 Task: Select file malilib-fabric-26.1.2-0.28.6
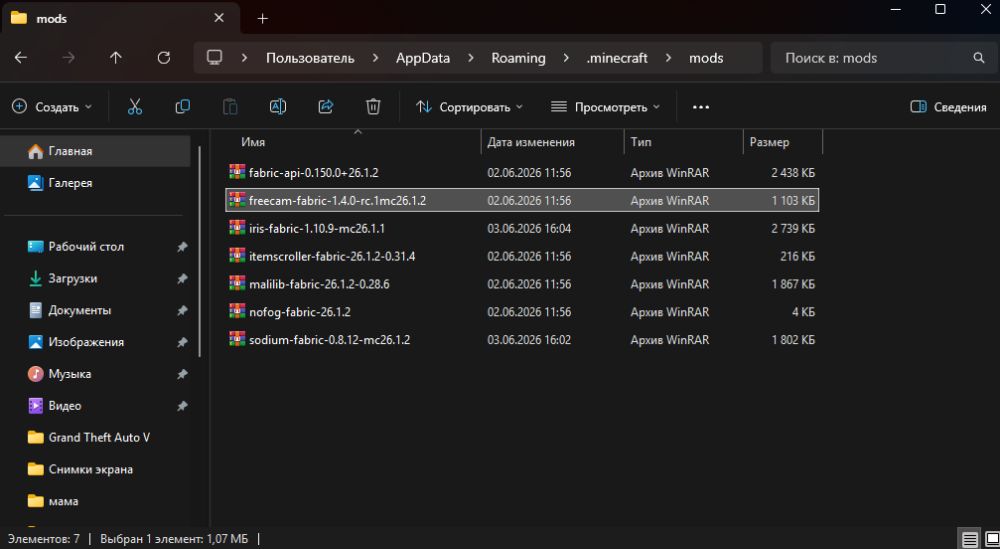click(x=522, y=284)
